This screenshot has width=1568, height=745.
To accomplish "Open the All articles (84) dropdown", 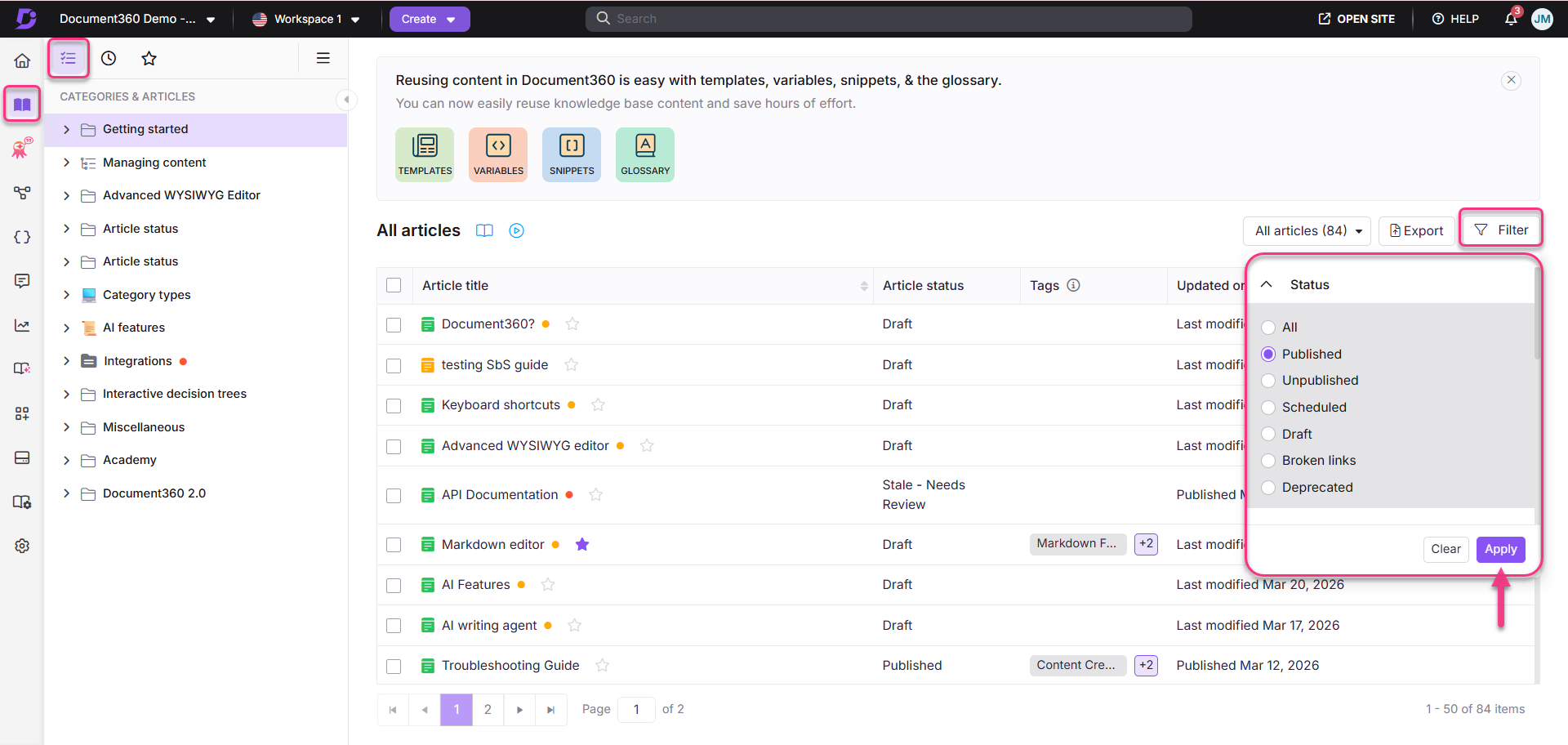I will [x=1306, y=230].
